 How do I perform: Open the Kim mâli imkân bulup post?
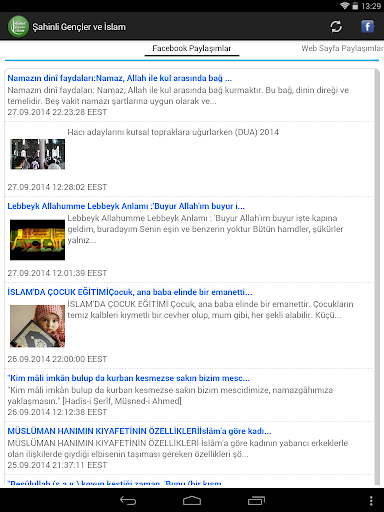(x=128, y=378)
